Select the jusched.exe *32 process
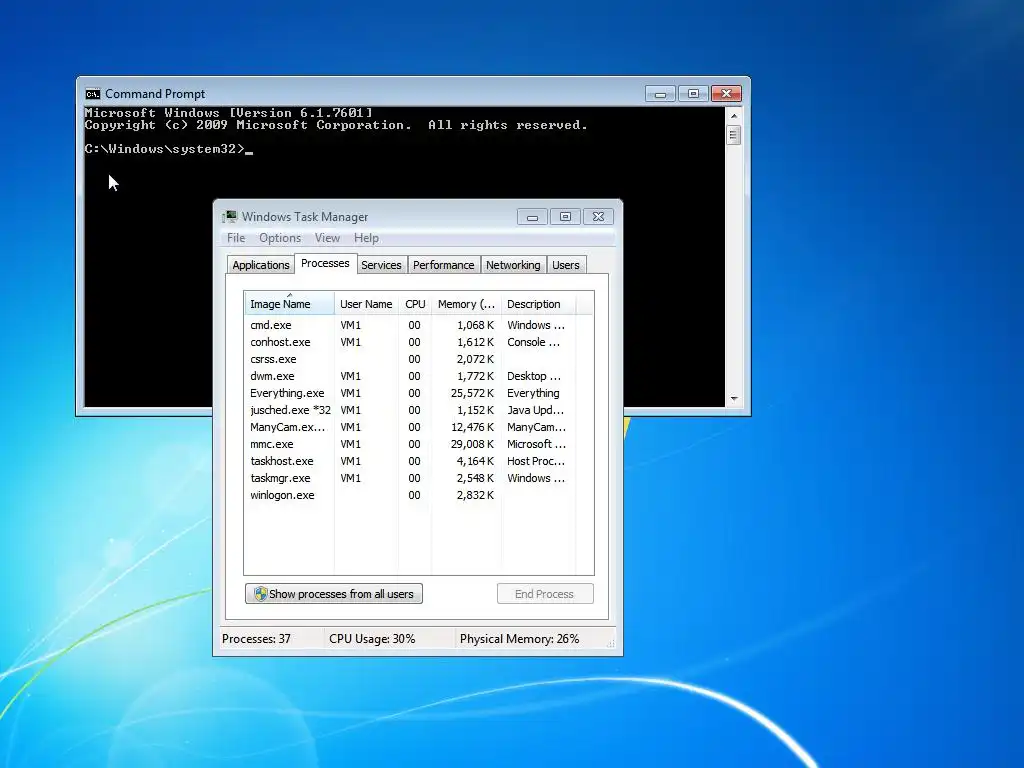Viewport: 1024px width, 768px height. click(x=419, y=410)
